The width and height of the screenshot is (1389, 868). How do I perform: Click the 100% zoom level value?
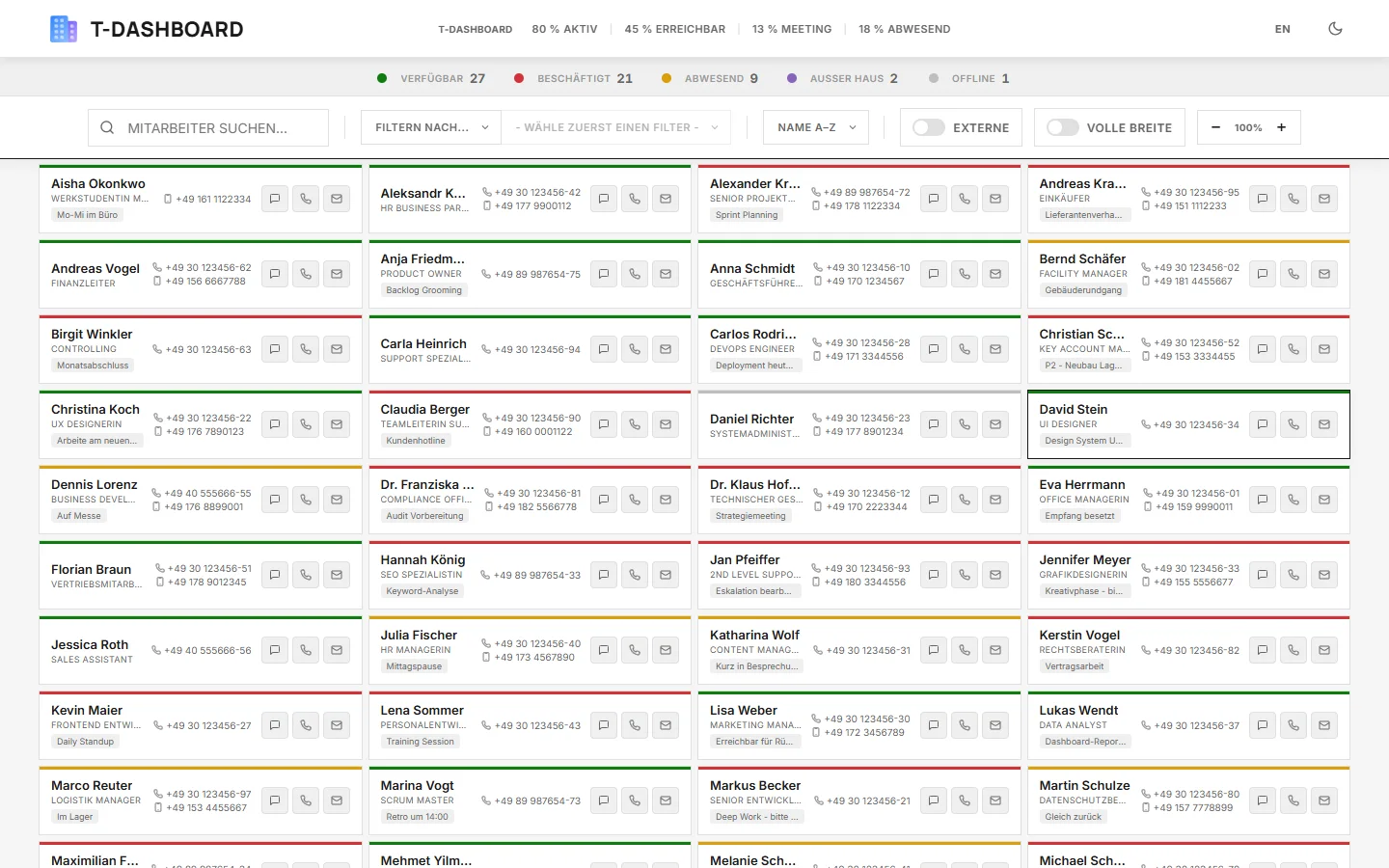click(1248, 127)
